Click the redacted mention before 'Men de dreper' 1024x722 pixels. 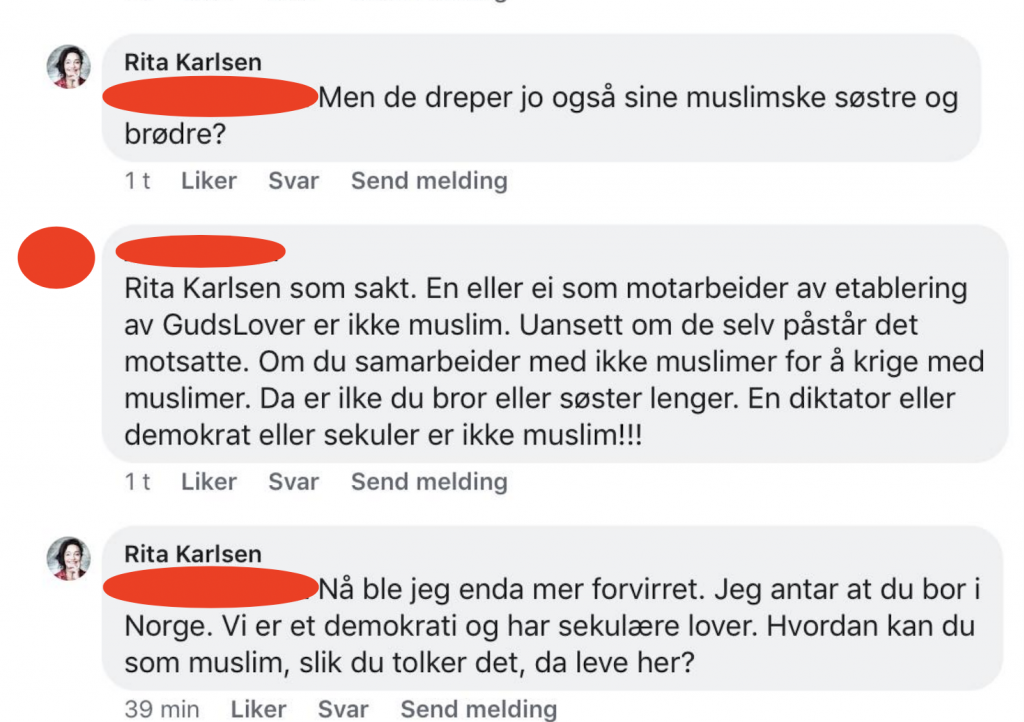pyautogui.click(x=210, y=99)
